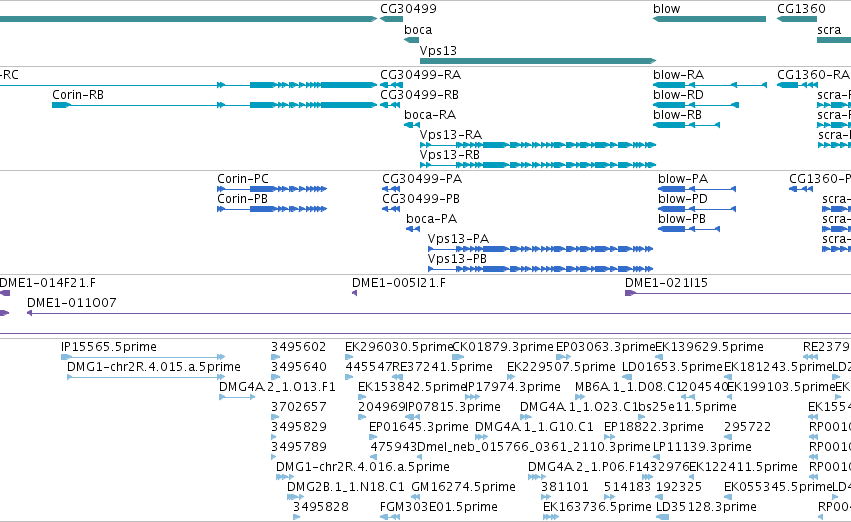Select the Vps13-PA protein feature
The height and width of the screenshot is (522, 851).
pos(541,249)
